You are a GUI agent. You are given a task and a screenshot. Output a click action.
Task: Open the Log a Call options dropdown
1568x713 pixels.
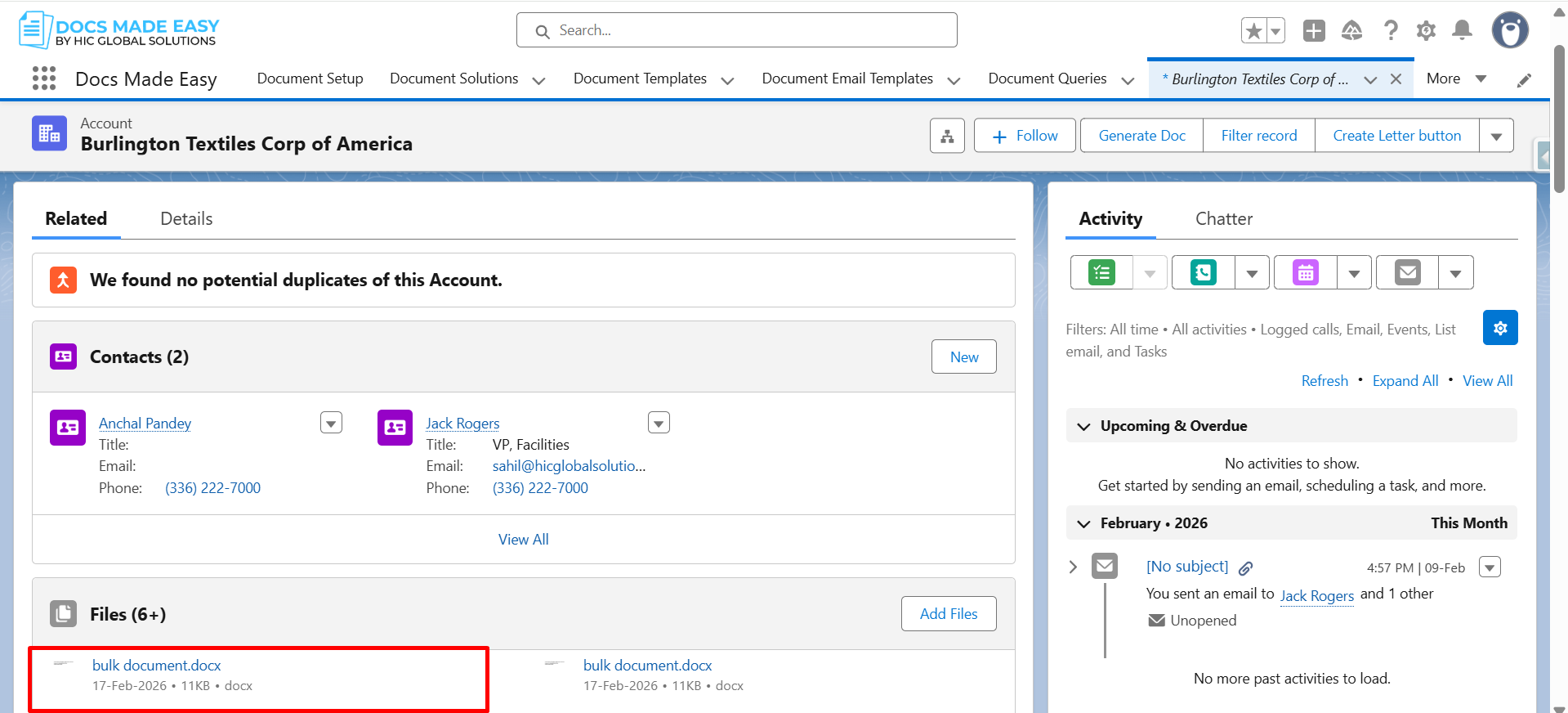click(x=1252, y=272)
